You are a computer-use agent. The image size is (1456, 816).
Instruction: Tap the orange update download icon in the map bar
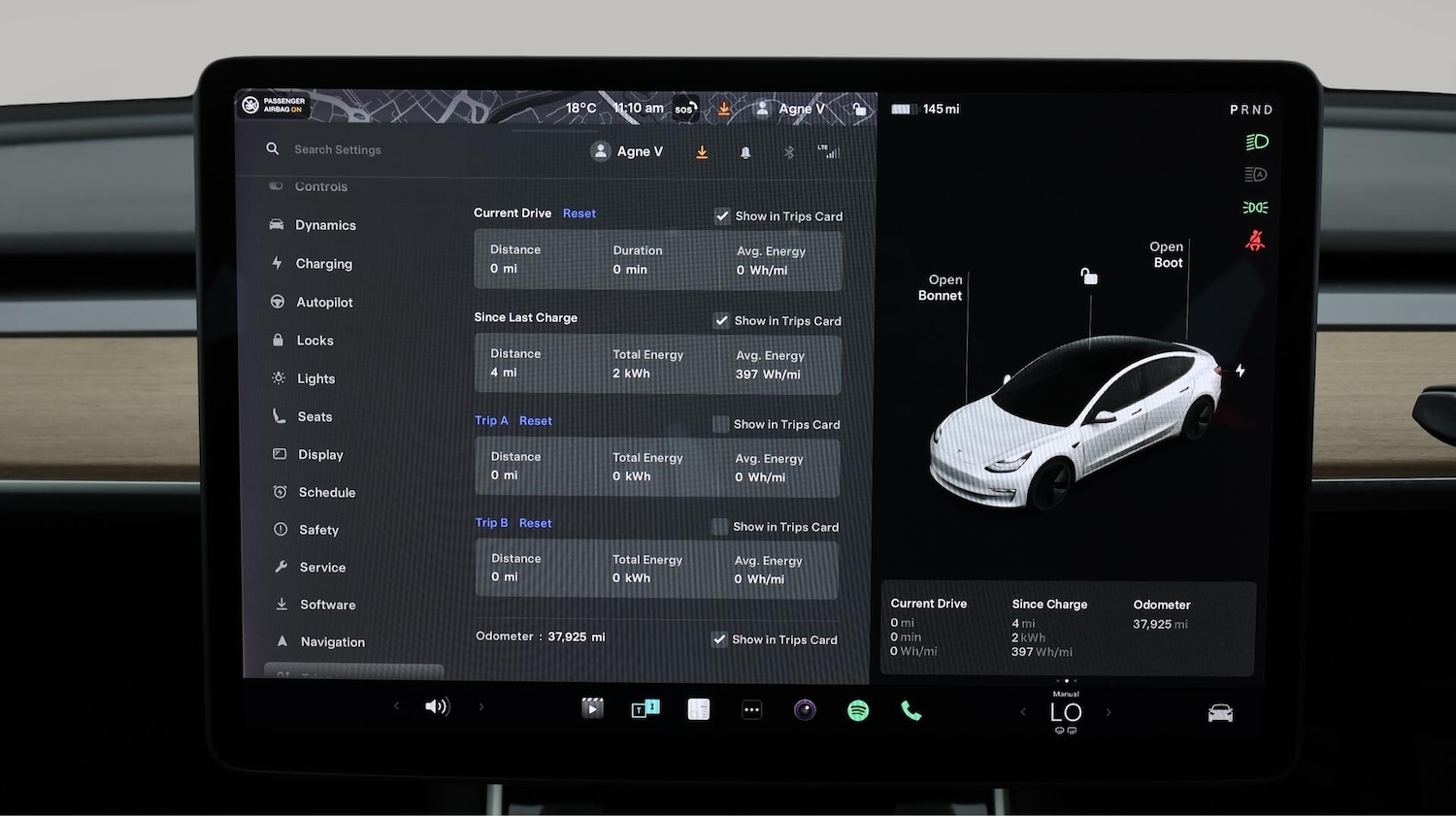pos(724,110)
